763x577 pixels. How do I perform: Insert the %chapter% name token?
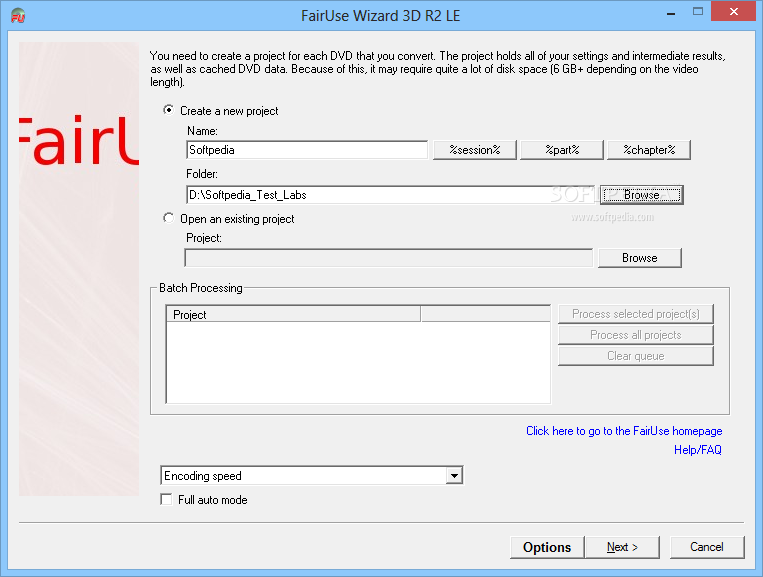point(649,150)
